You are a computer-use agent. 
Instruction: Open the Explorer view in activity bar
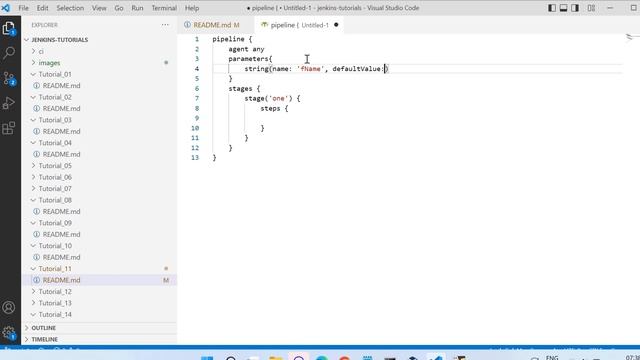pyautogui.click(x=9, y=29)
